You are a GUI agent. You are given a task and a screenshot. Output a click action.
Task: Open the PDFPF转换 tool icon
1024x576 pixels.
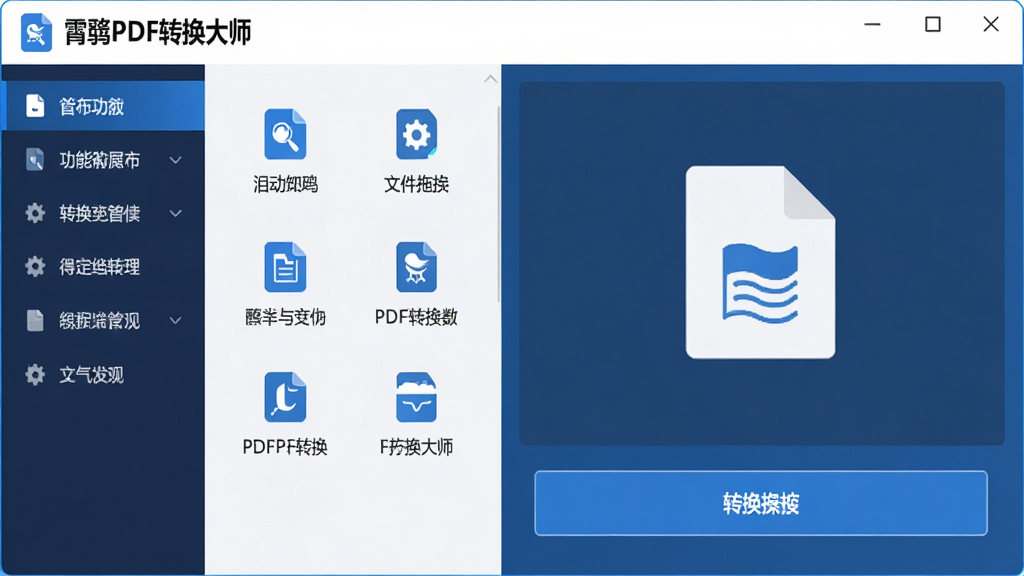coord(285,397)
